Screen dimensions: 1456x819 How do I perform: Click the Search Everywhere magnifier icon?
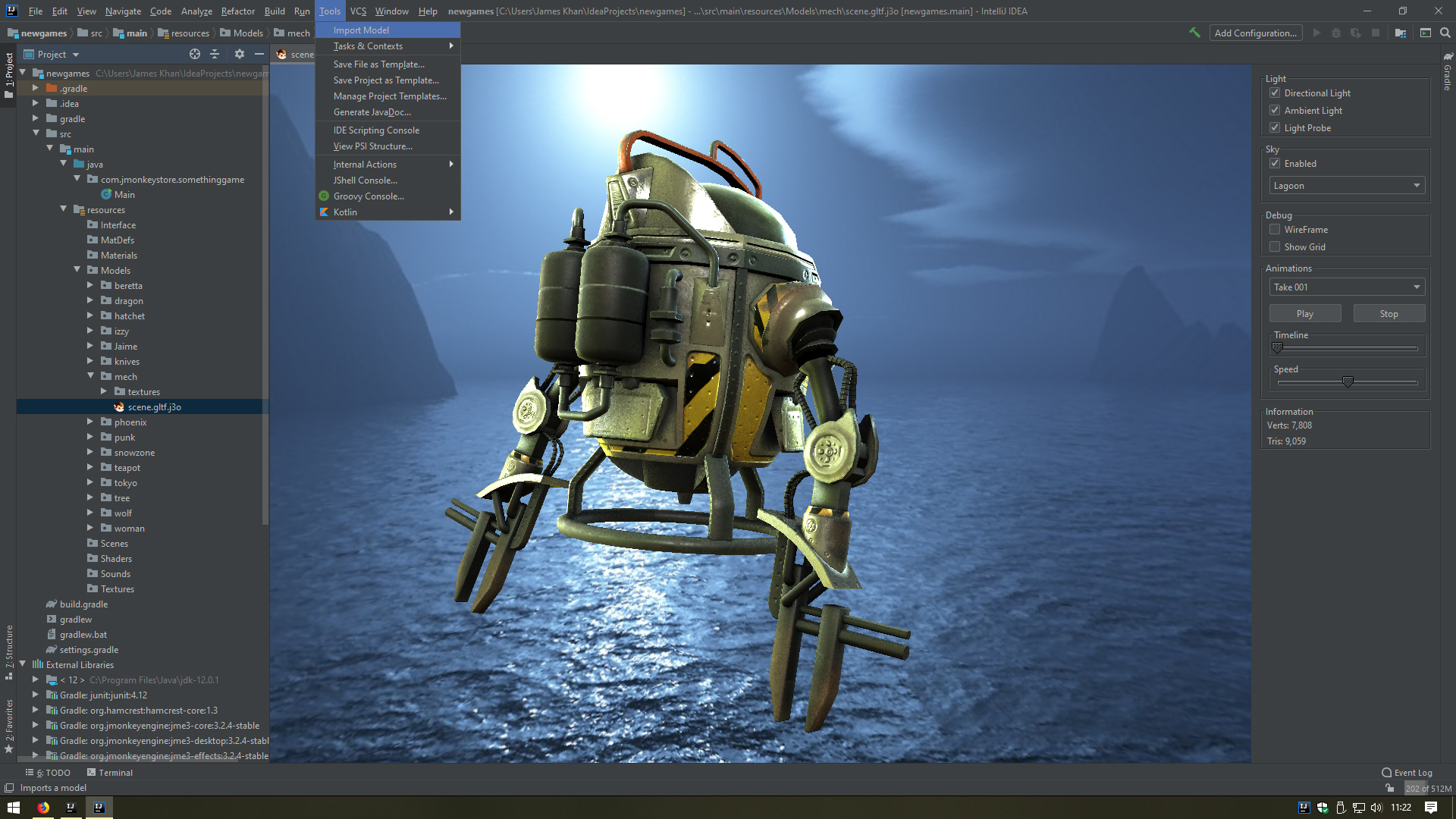(1445, 33)
